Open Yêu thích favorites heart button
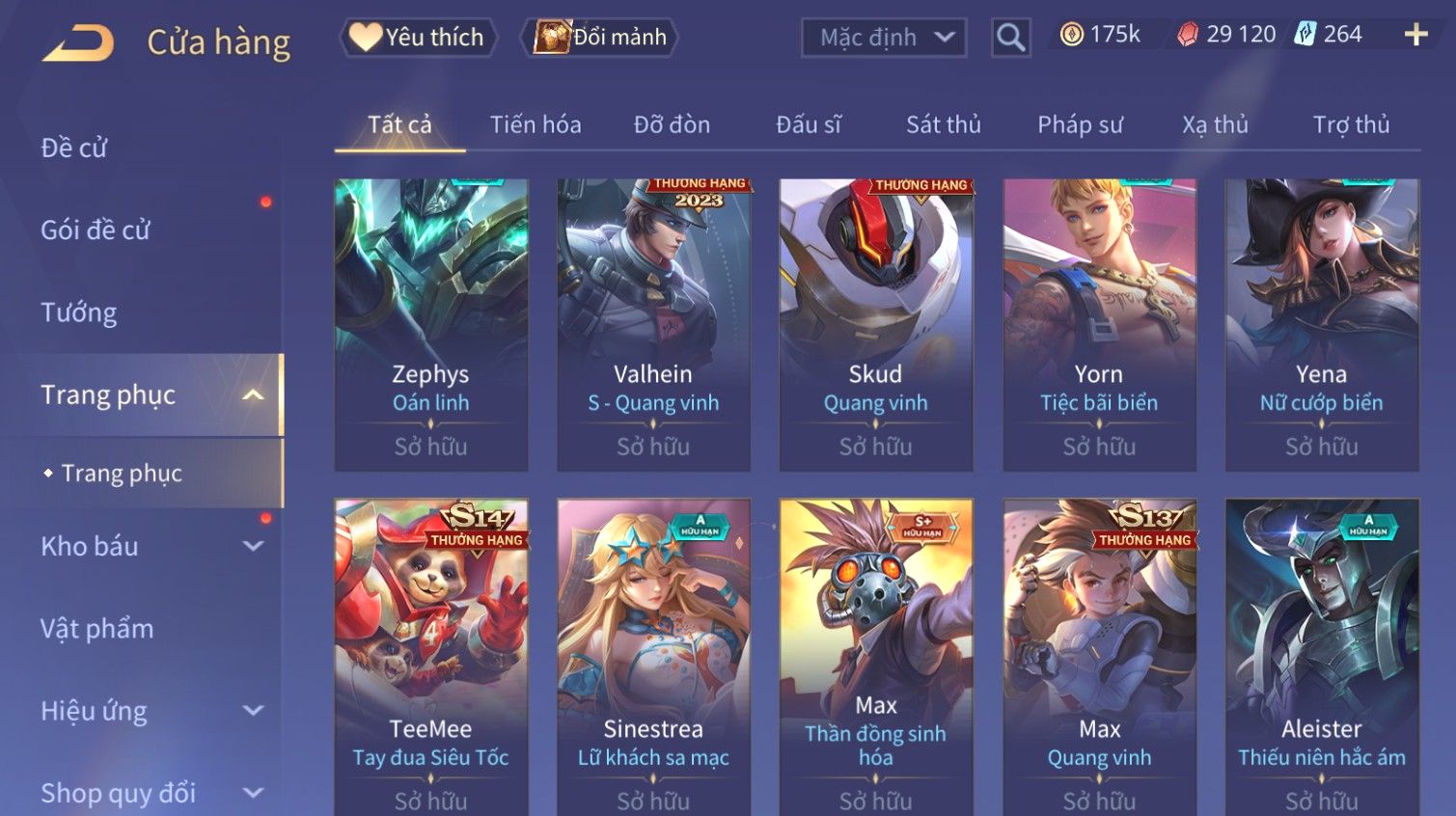The height and width of the screenshot is (816, 1456). (418, 38)
